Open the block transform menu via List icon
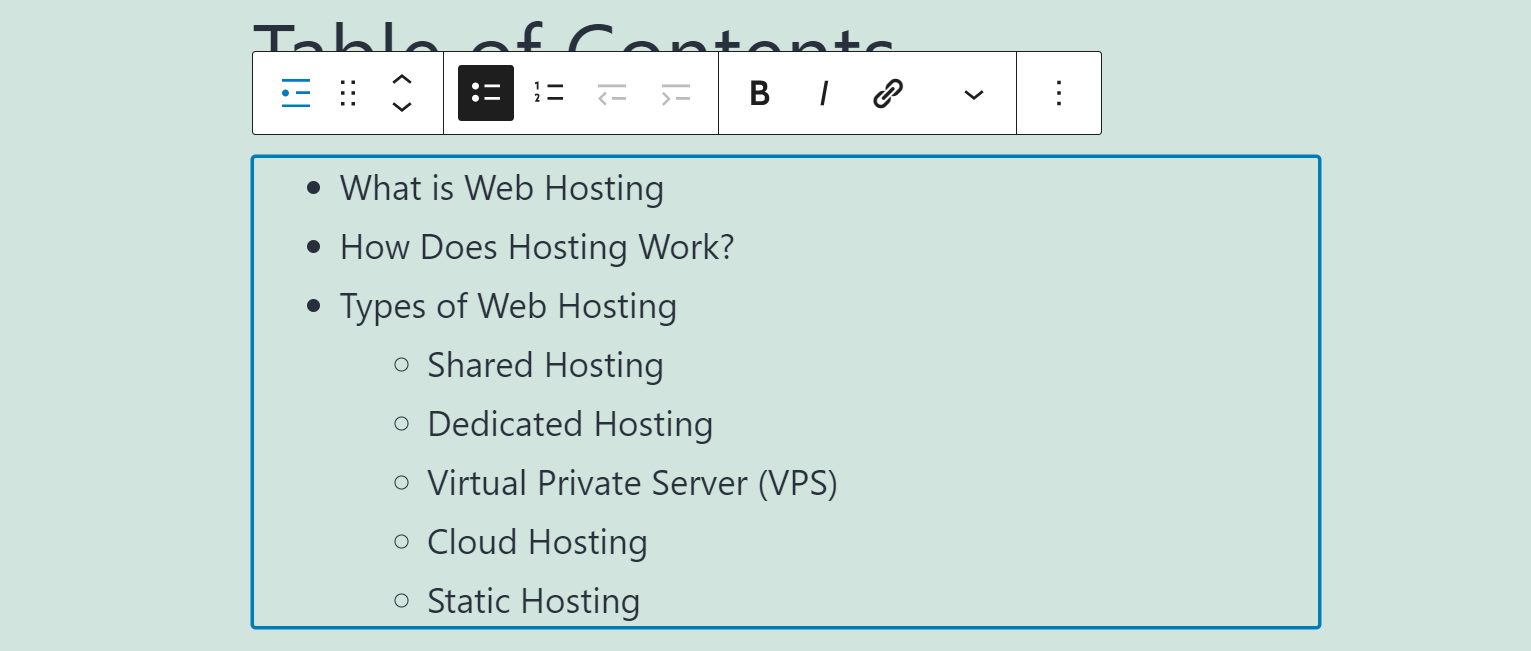The image size is (1531, 651). tap(295, 93)
